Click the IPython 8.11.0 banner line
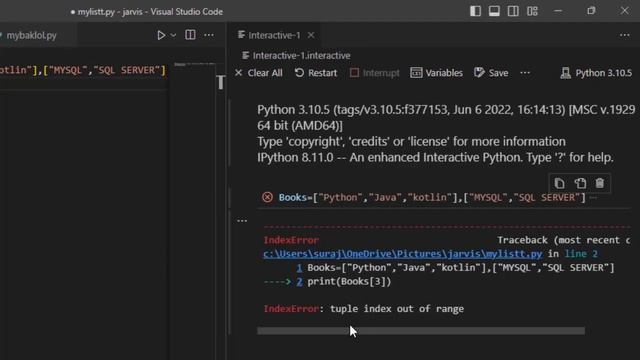This screenshot has width=640, height=360. (x=435, y=158)
